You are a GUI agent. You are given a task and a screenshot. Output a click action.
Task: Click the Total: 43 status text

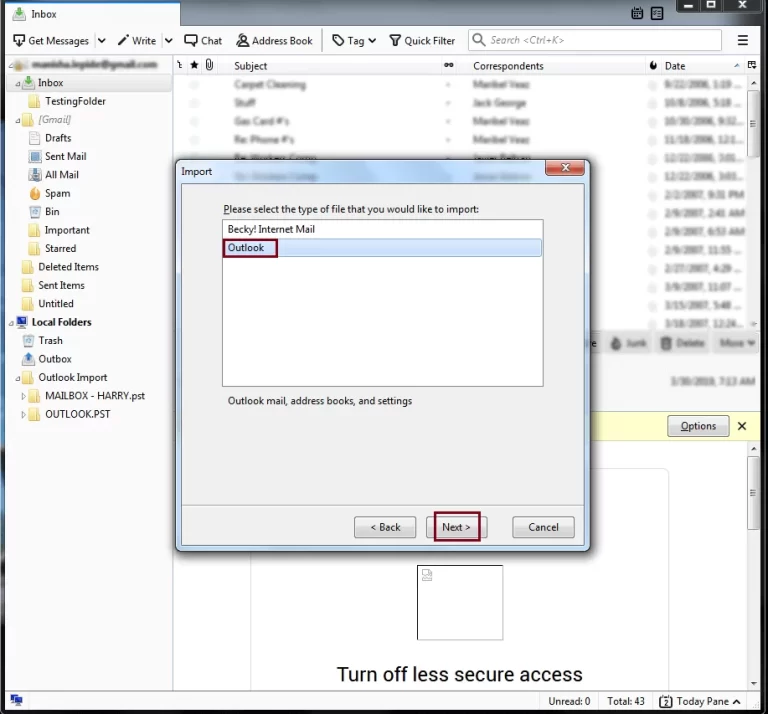pos(626,701)
